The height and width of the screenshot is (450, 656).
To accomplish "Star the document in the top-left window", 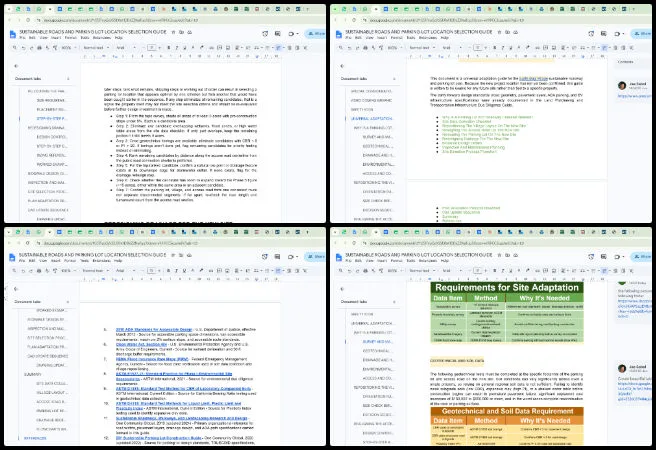I will [x=173, y=32].
